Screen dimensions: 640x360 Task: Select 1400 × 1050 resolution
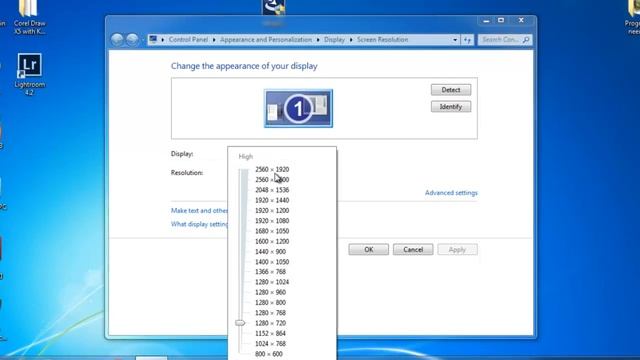[x=272, y=262]
